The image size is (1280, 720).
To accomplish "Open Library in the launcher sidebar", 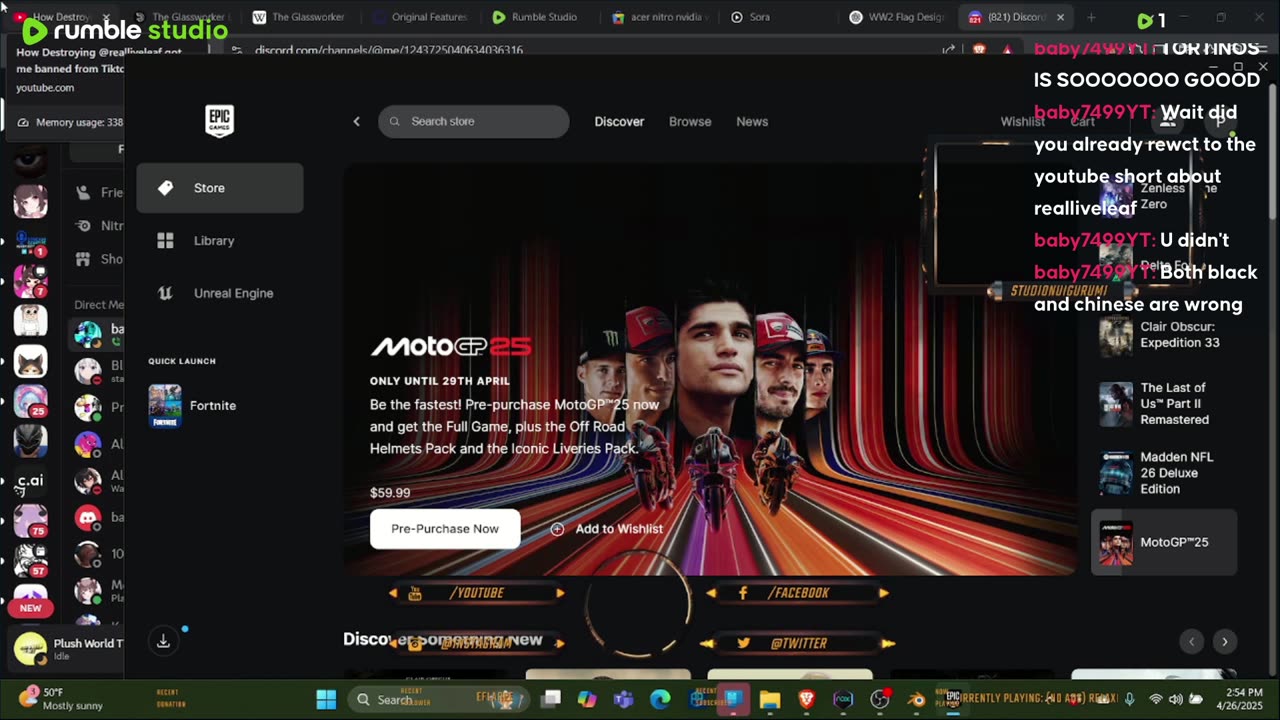I will (x=220, y=241).
